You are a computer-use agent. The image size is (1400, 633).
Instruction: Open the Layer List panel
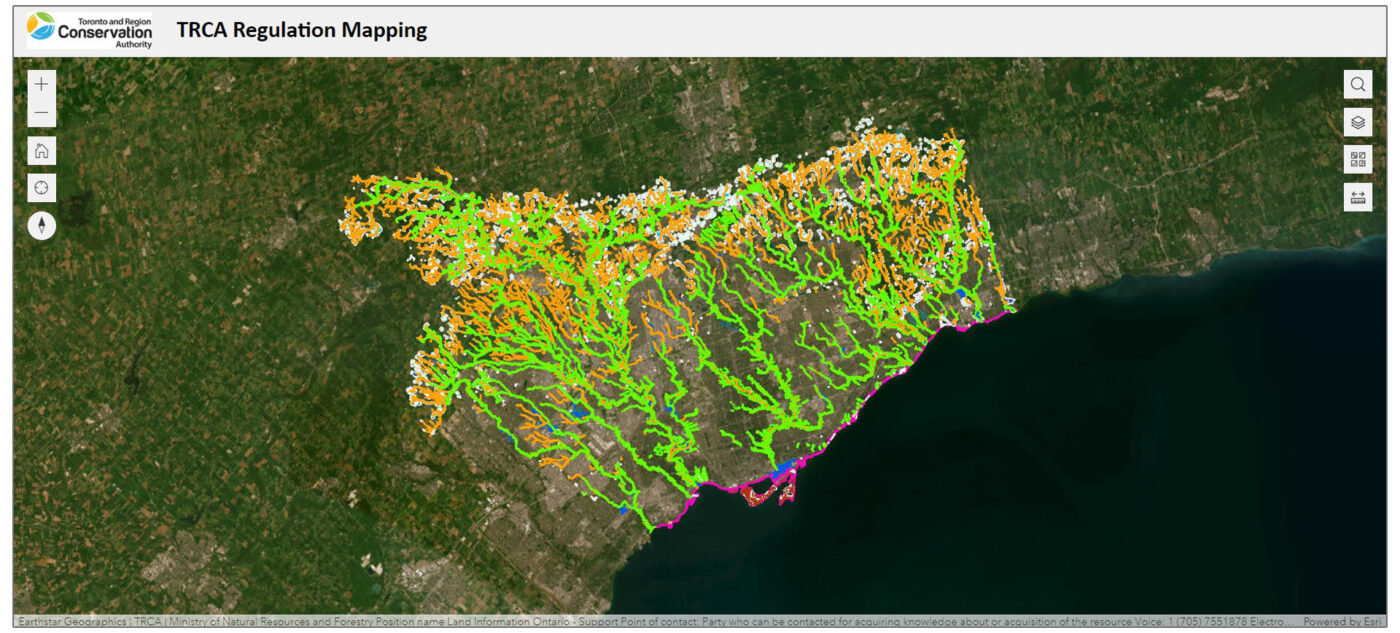click(1358, 121)
